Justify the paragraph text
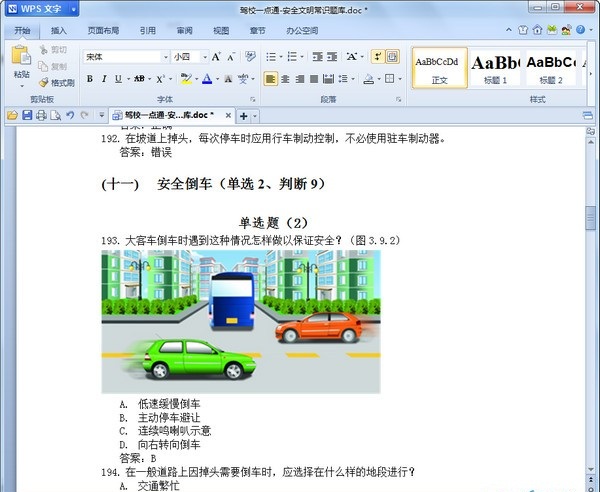The image size is (600, 492). 314,79
